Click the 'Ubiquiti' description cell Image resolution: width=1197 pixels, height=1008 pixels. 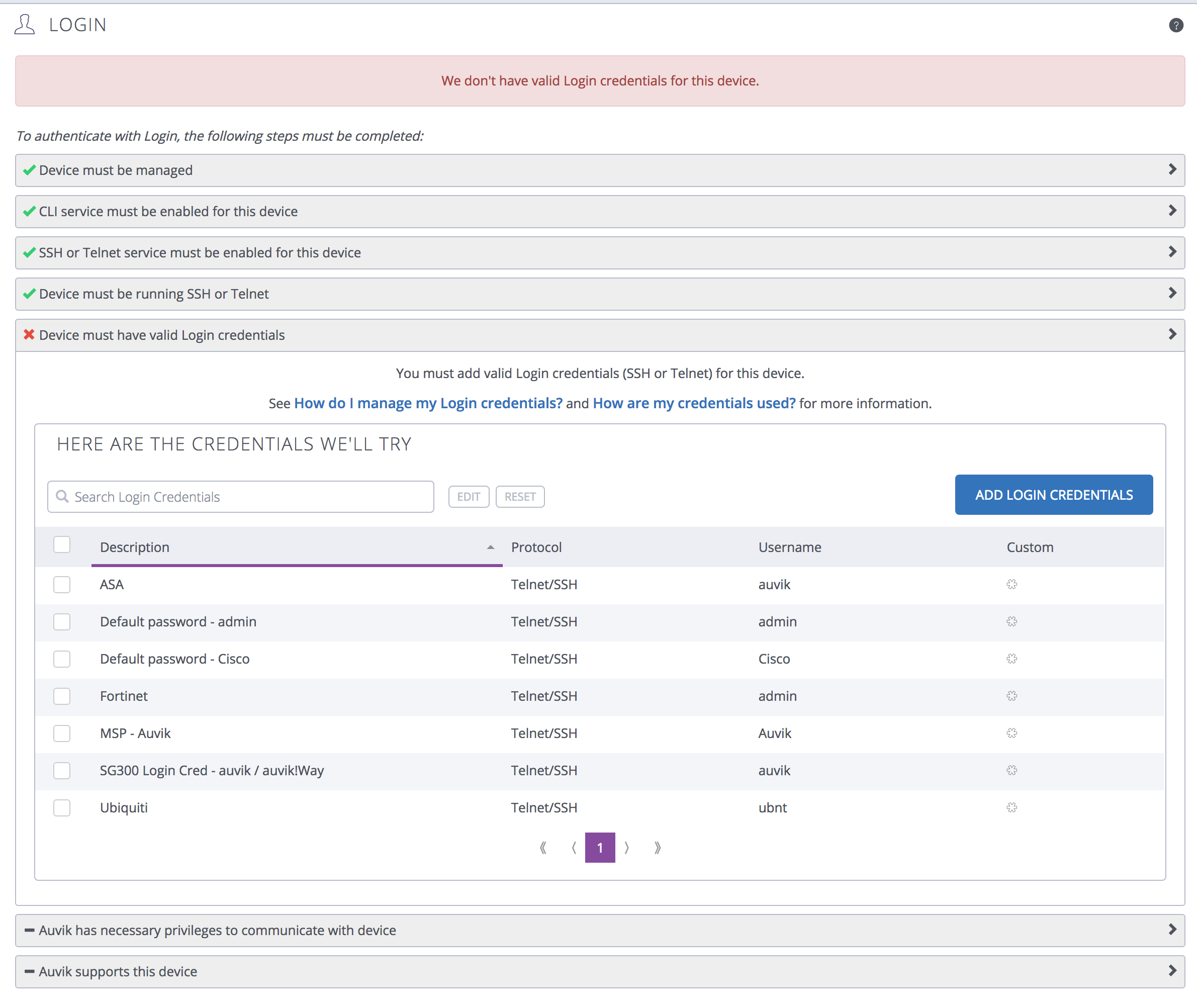pos(123,807)
